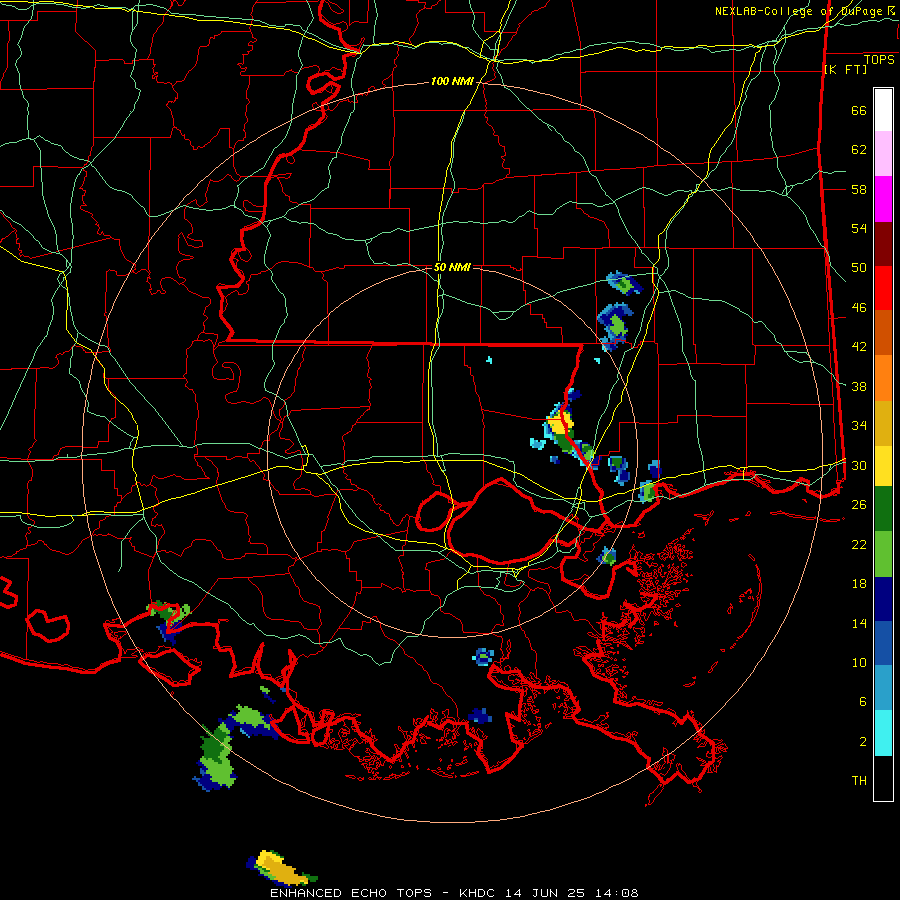Click the bright yellow legend swatch

(x=883, y=466)
